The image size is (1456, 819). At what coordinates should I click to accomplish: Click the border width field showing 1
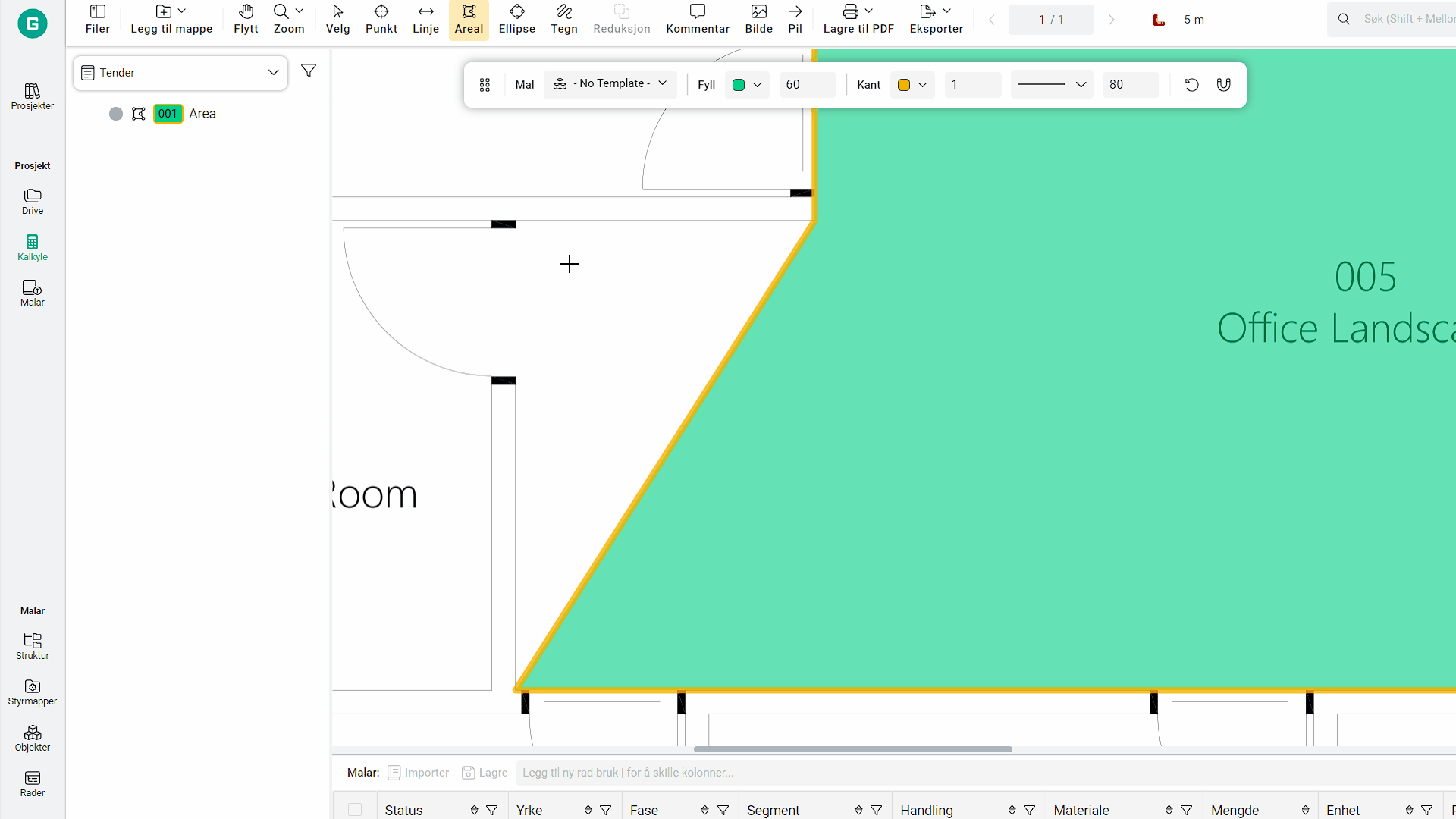tap(973, 85)
